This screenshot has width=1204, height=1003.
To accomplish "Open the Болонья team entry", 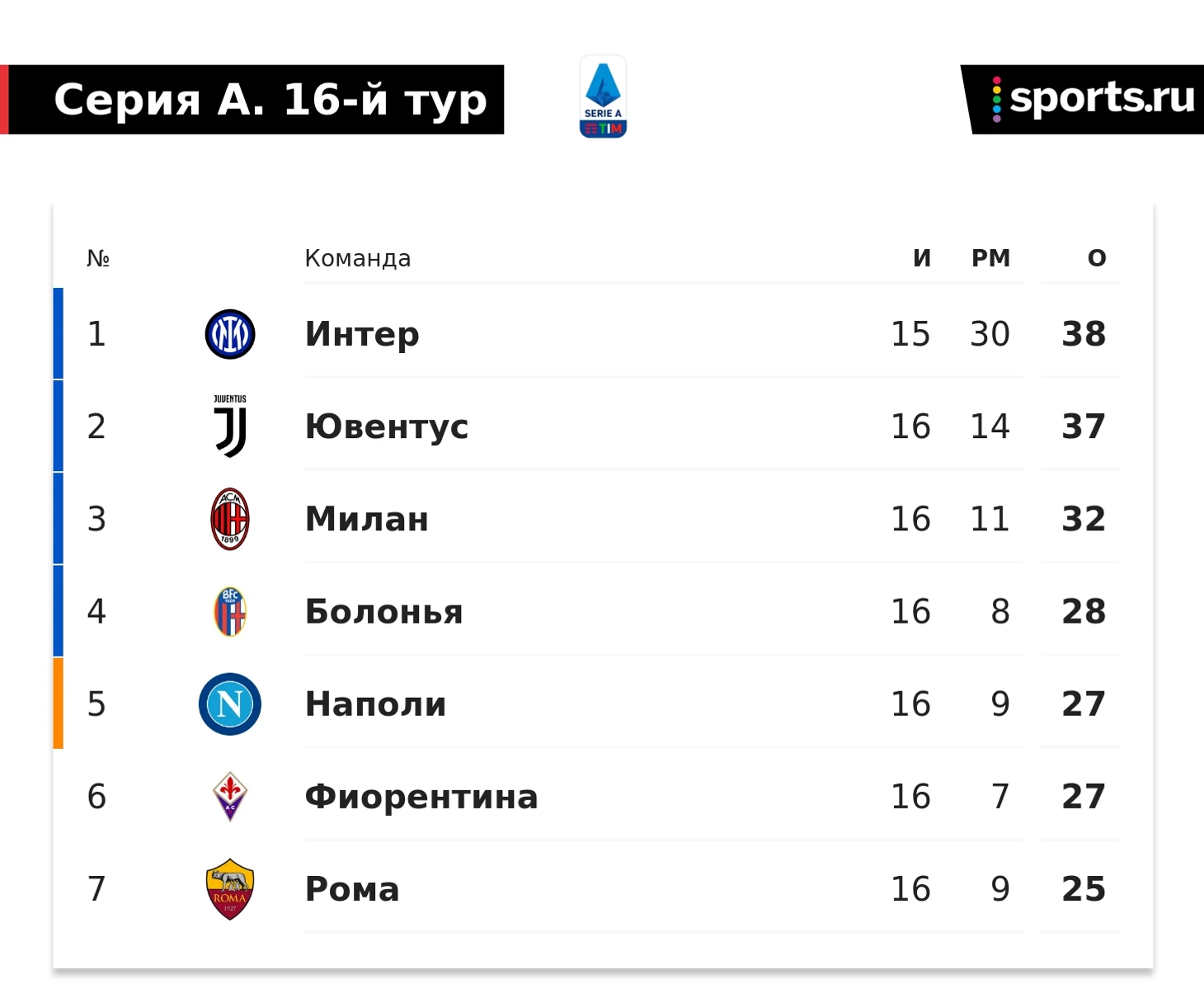I will (384, 611).
